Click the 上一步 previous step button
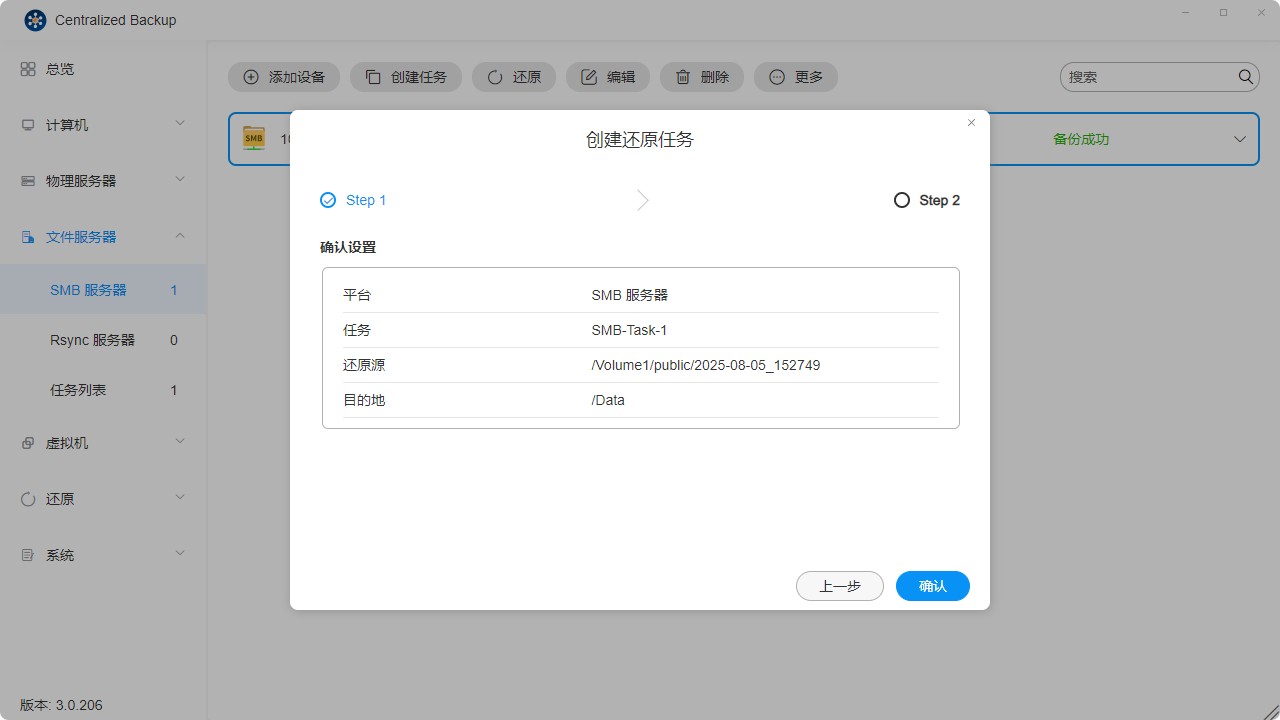Image resolution: width=1280 pixels, height=720 pixels. click(839, 586)
